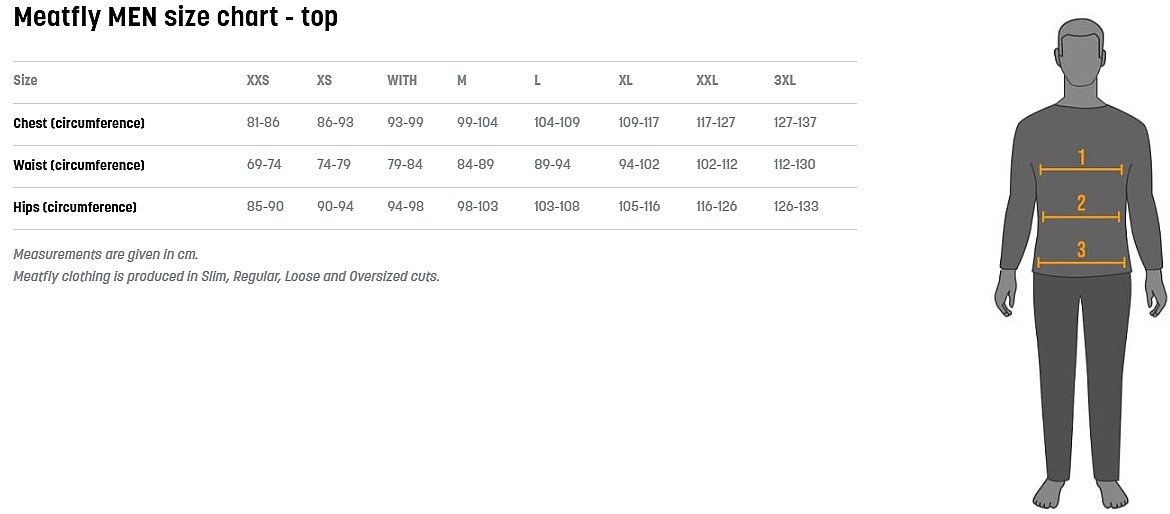Click the XXS size column header
This screenshot has height=514, width=1170.
pos(258,81)
